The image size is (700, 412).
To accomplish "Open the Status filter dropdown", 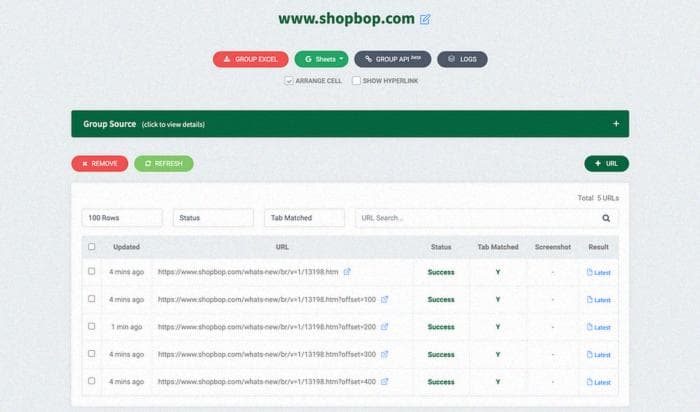I will point(213,218).
